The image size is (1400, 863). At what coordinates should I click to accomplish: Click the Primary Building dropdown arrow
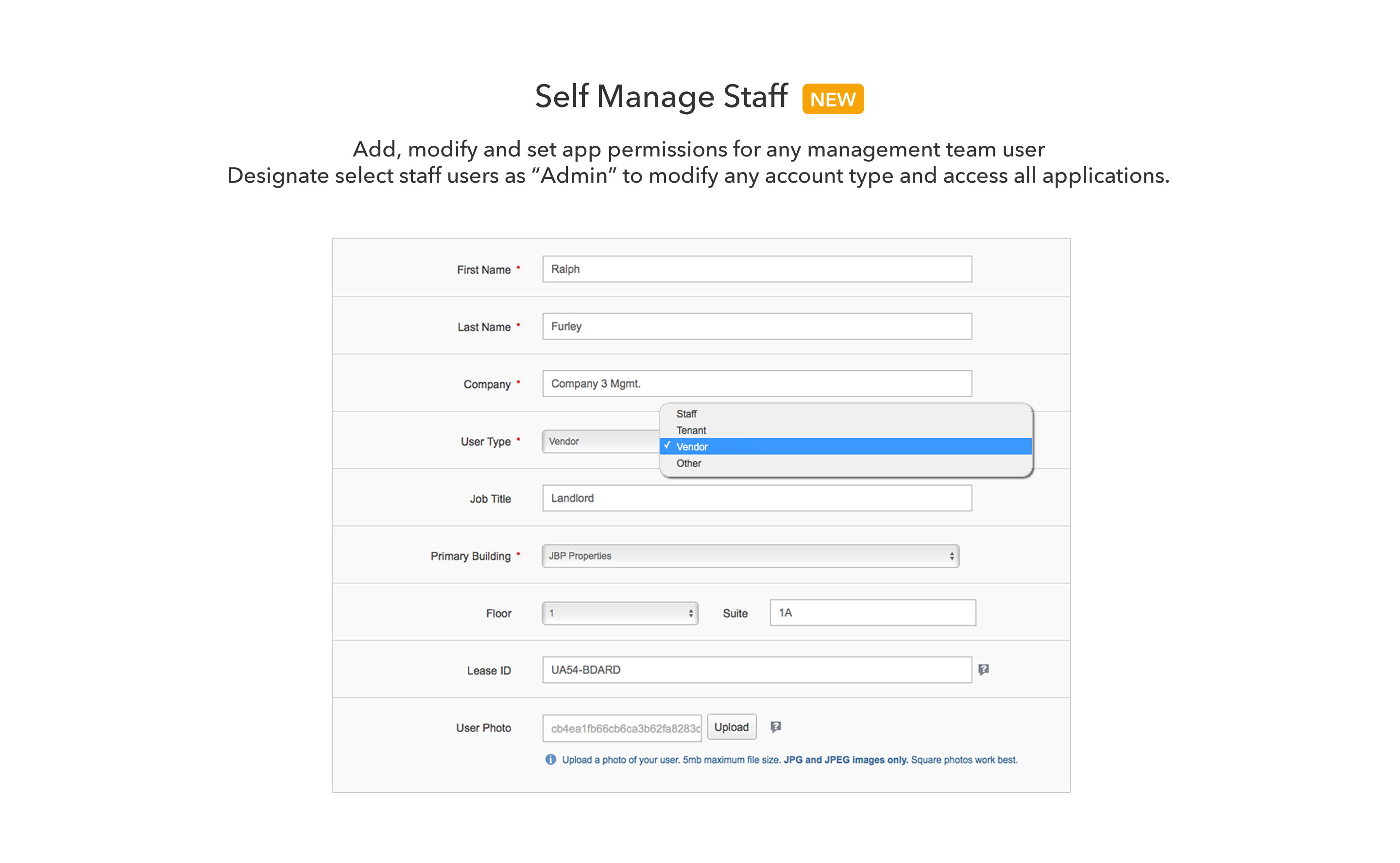(951, 556)
